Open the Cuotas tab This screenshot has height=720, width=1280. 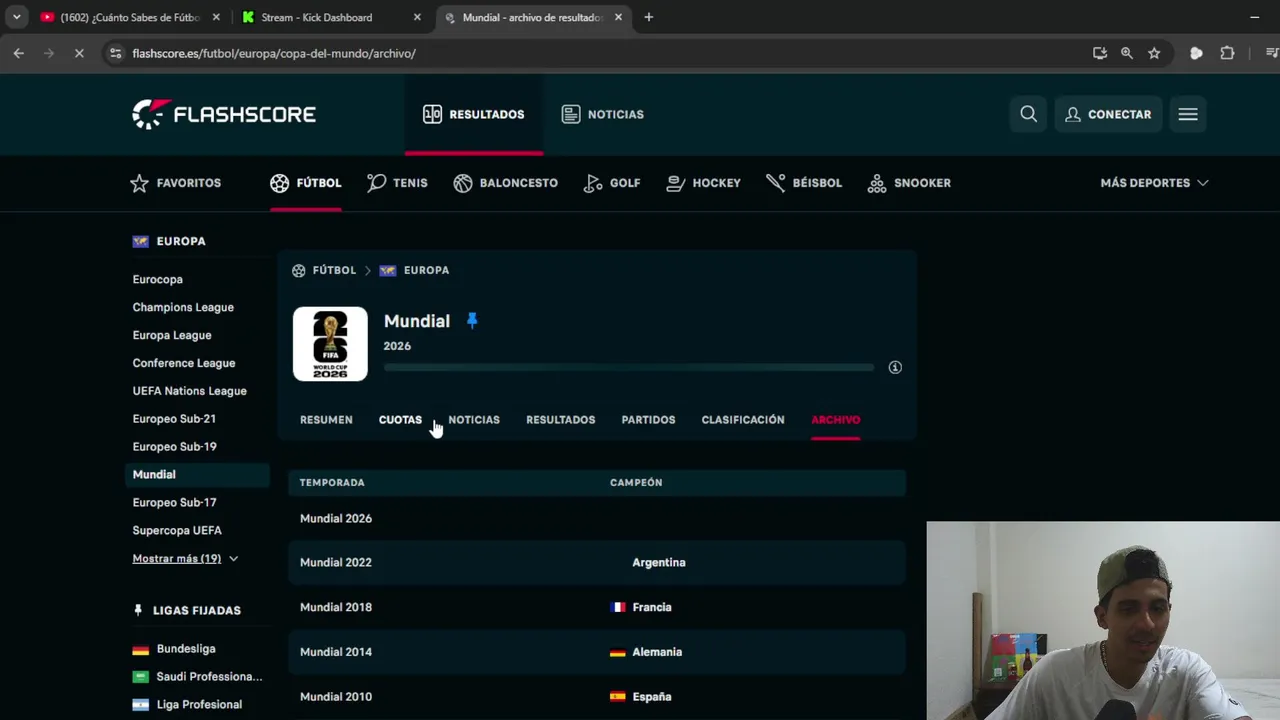[400, 420]
